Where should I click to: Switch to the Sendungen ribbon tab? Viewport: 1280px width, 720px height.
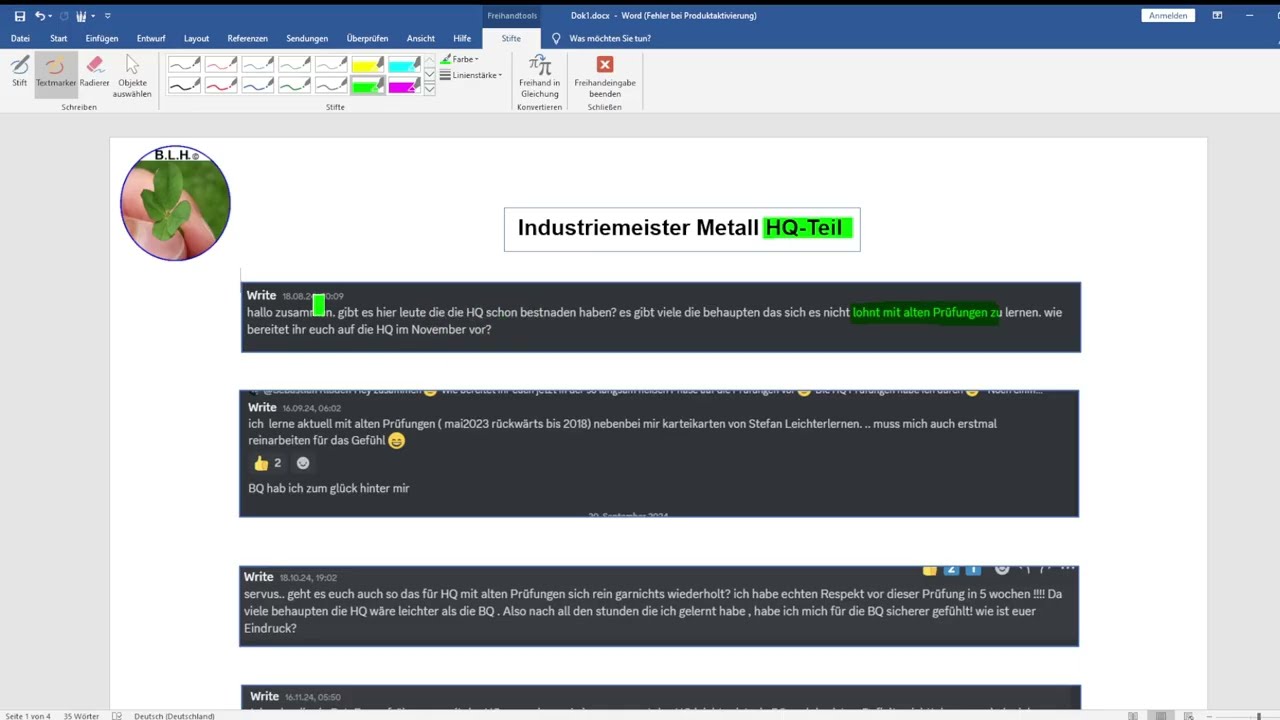[x=307, y=38]
